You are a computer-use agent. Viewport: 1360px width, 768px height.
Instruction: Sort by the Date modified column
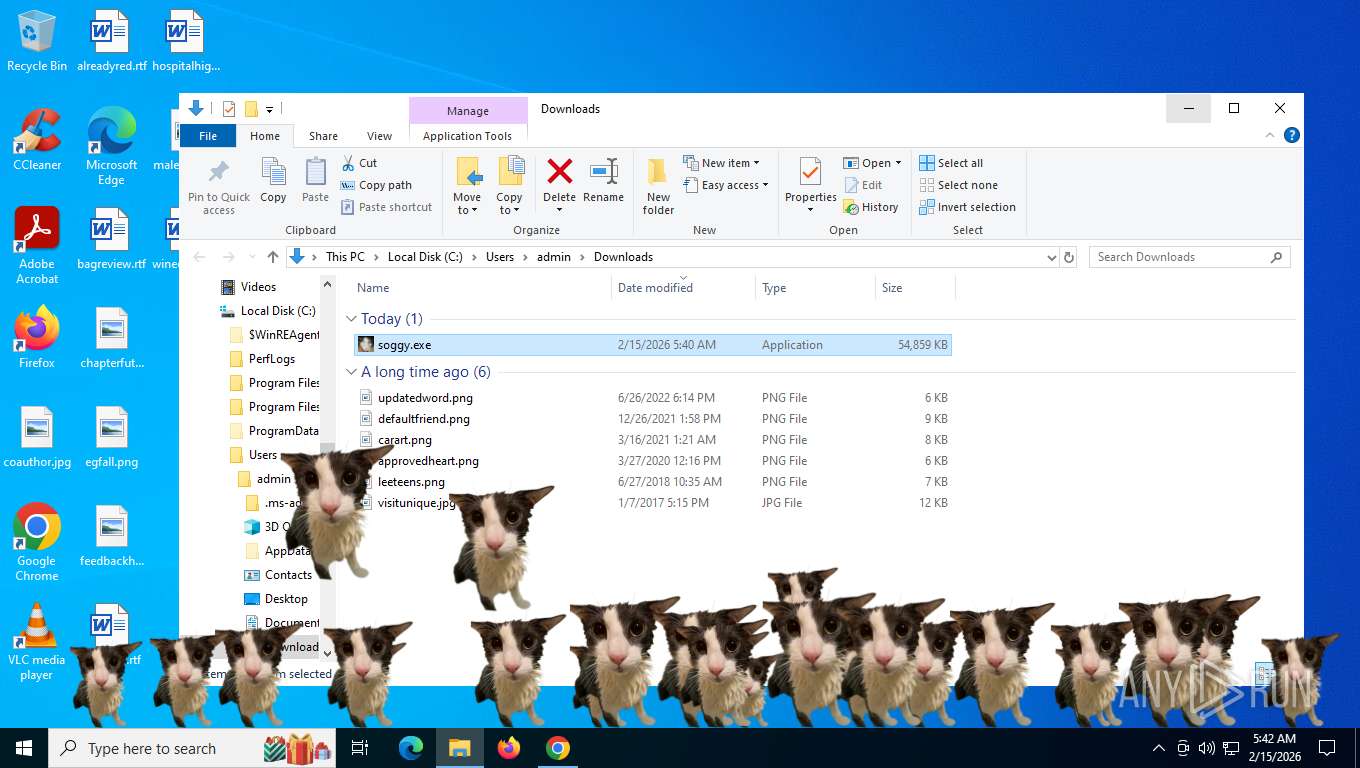point(683,288)
